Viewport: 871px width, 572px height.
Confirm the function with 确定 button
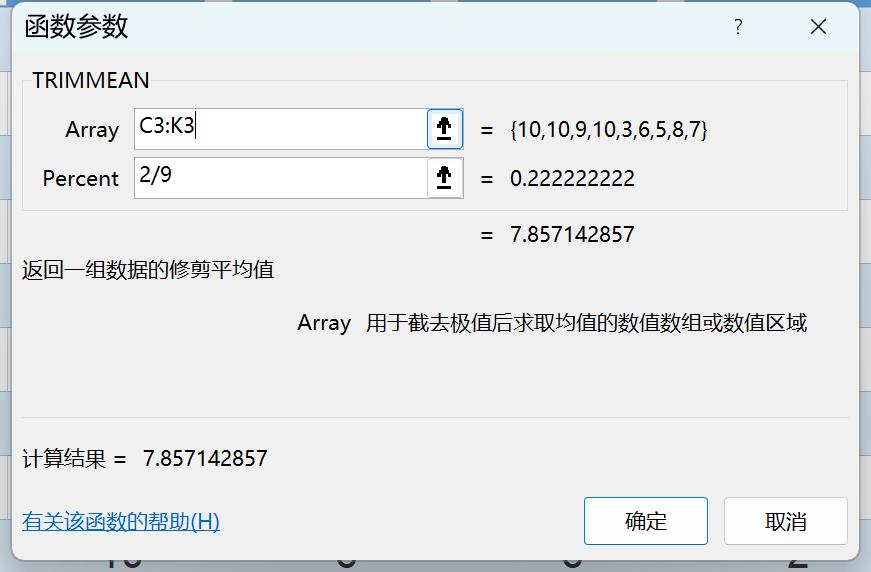(x=645, y=521)
